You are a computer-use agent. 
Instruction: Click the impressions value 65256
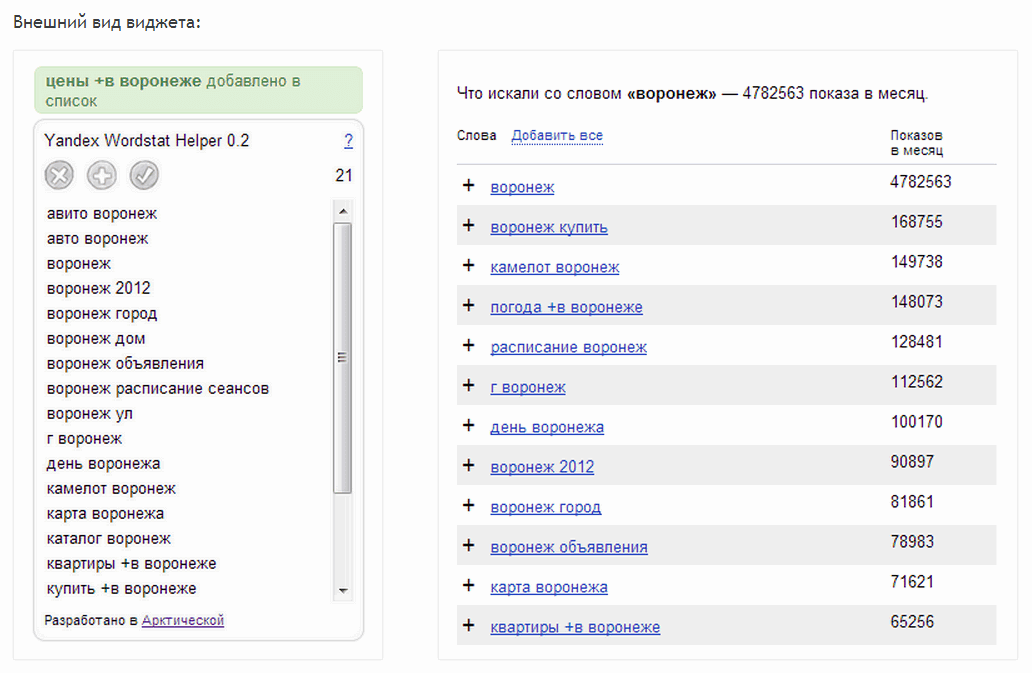pyautogui.click(x=912, y=622)
